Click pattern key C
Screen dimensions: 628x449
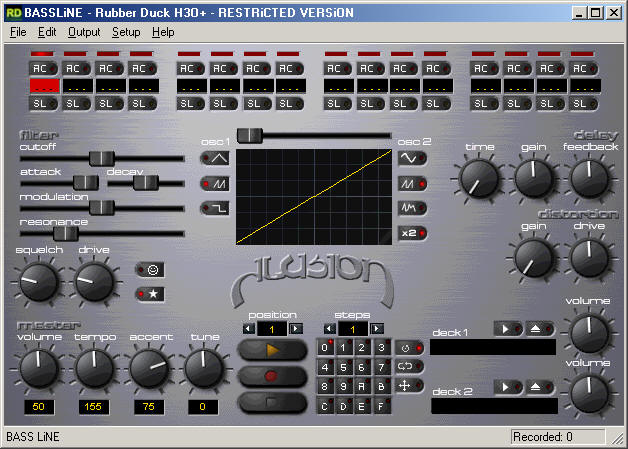(x=325, y=407)
